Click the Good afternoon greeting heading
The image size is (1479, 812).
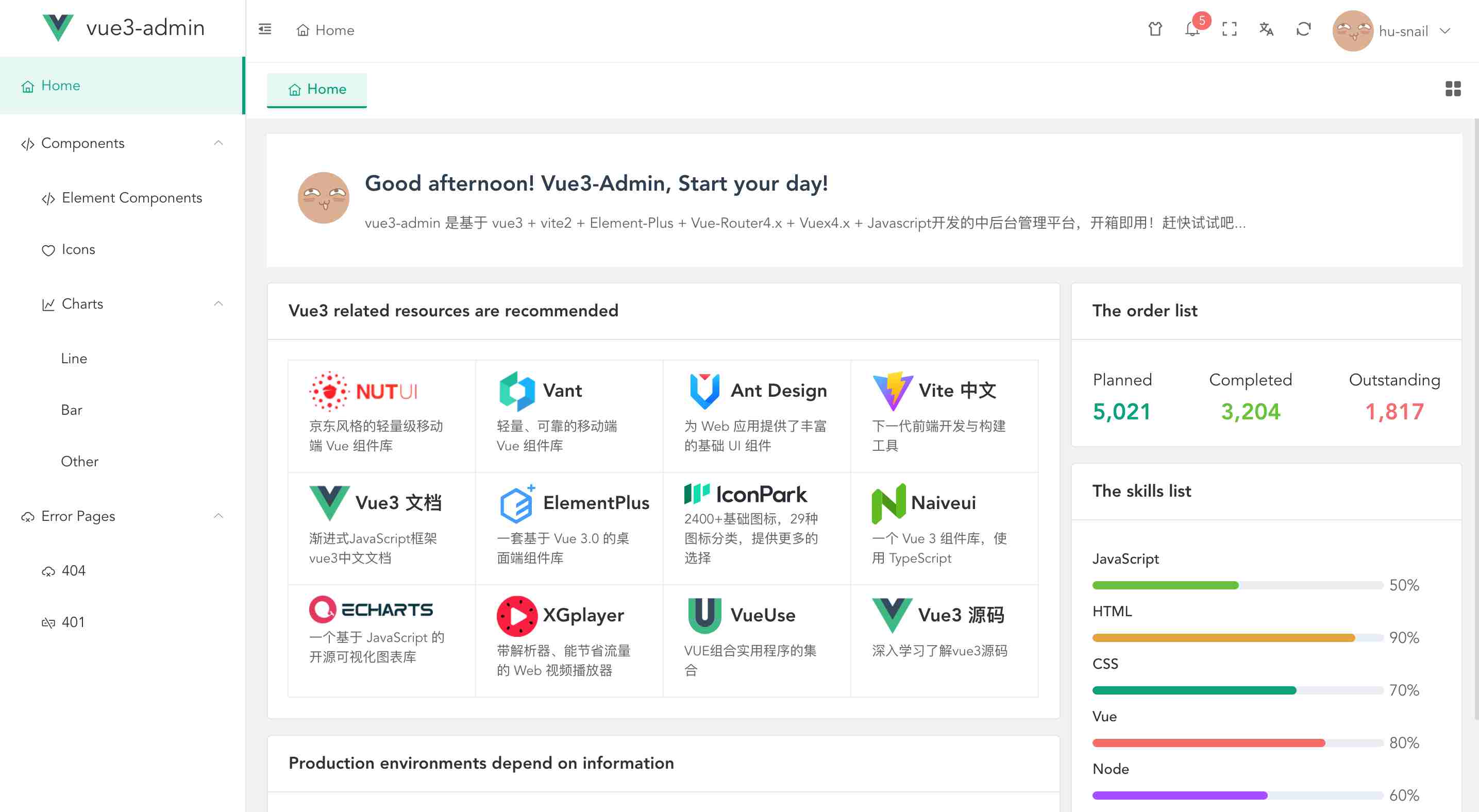click(x=596, y=183)
